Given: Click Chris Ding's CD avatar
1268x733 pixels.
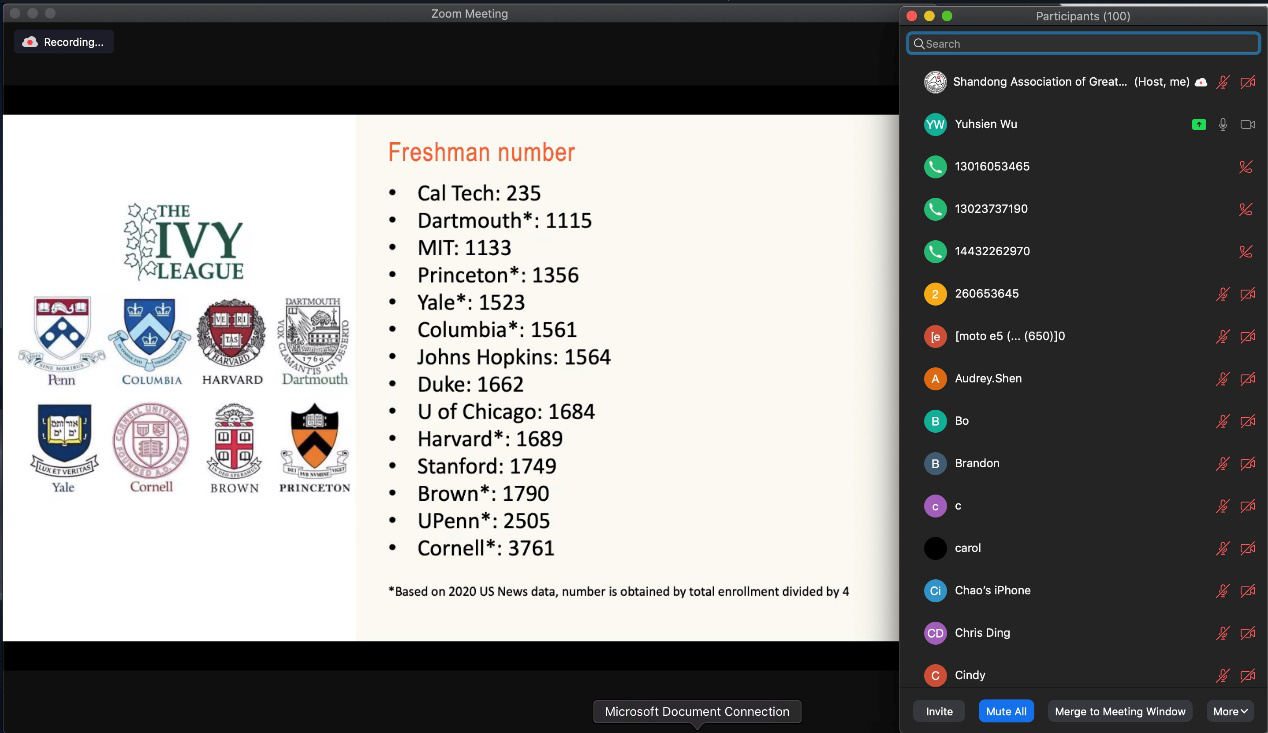Looking at the screenshot, I should (x=935, y=633).
